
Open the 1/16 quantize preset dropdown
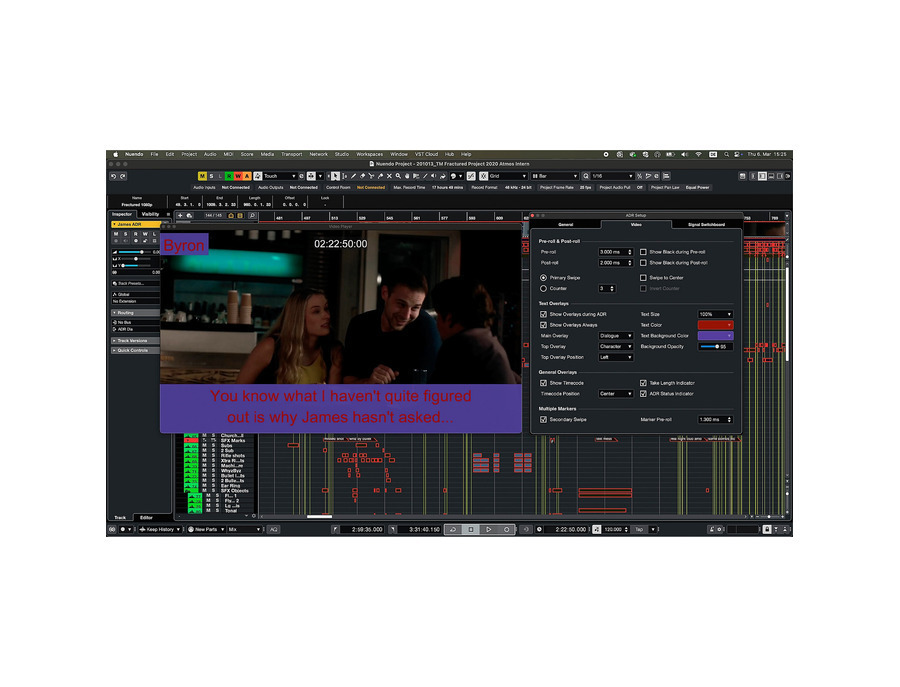click(x=612, y=176)
